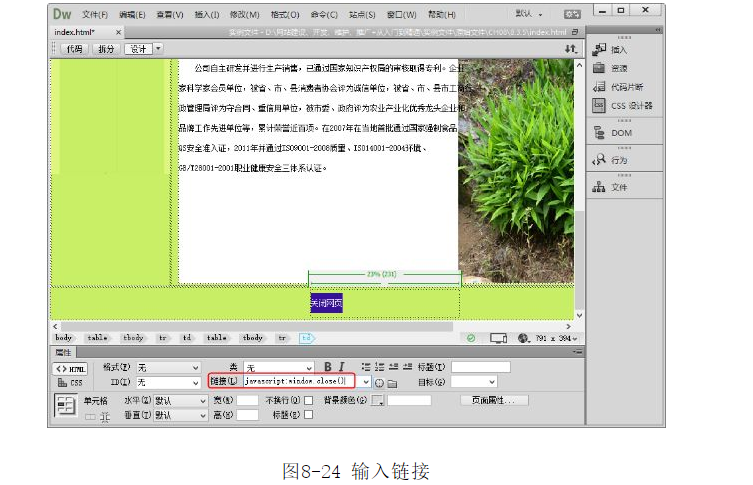Open the CSS 设计器 panel

[599, 105]
